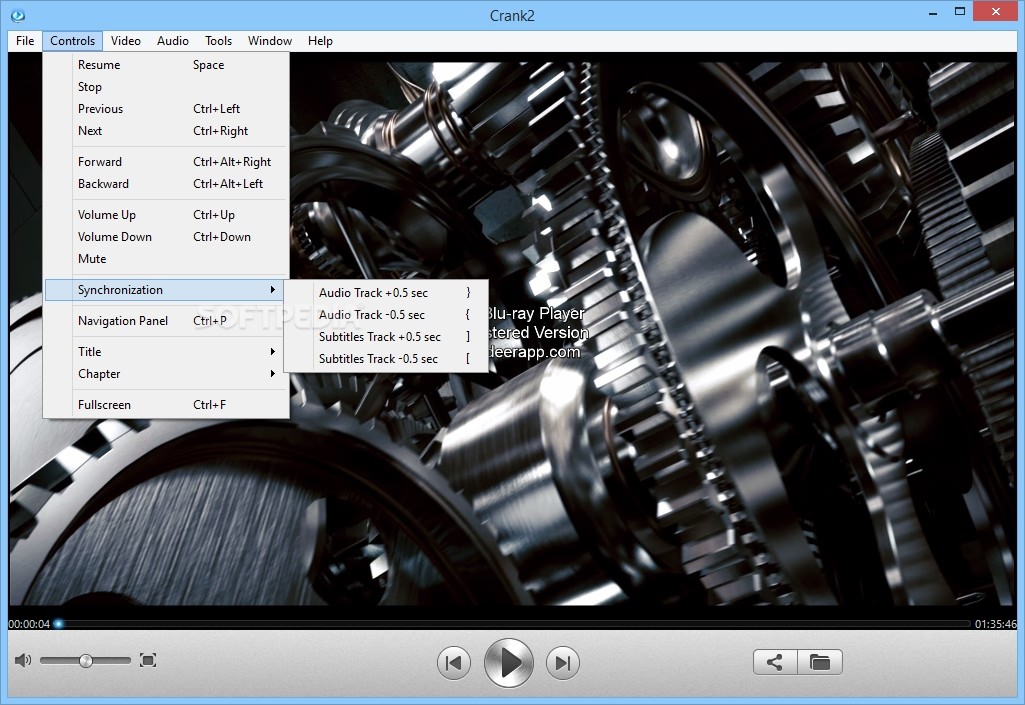
Task: Close the open Controls menu
Action: (x=72, y=41)
